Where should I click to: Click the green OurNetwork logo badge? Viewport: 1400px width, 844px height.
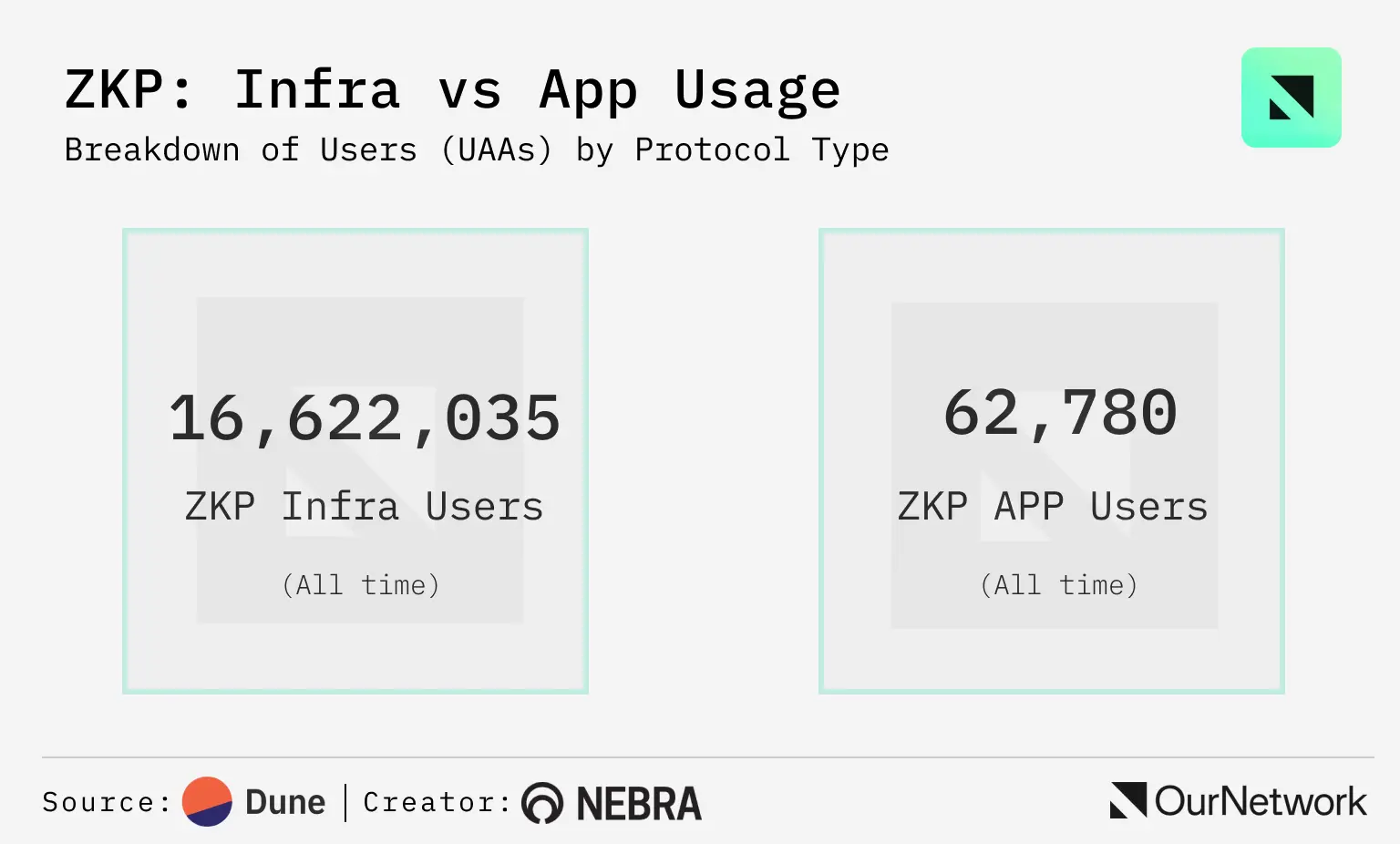[1291, 98]
